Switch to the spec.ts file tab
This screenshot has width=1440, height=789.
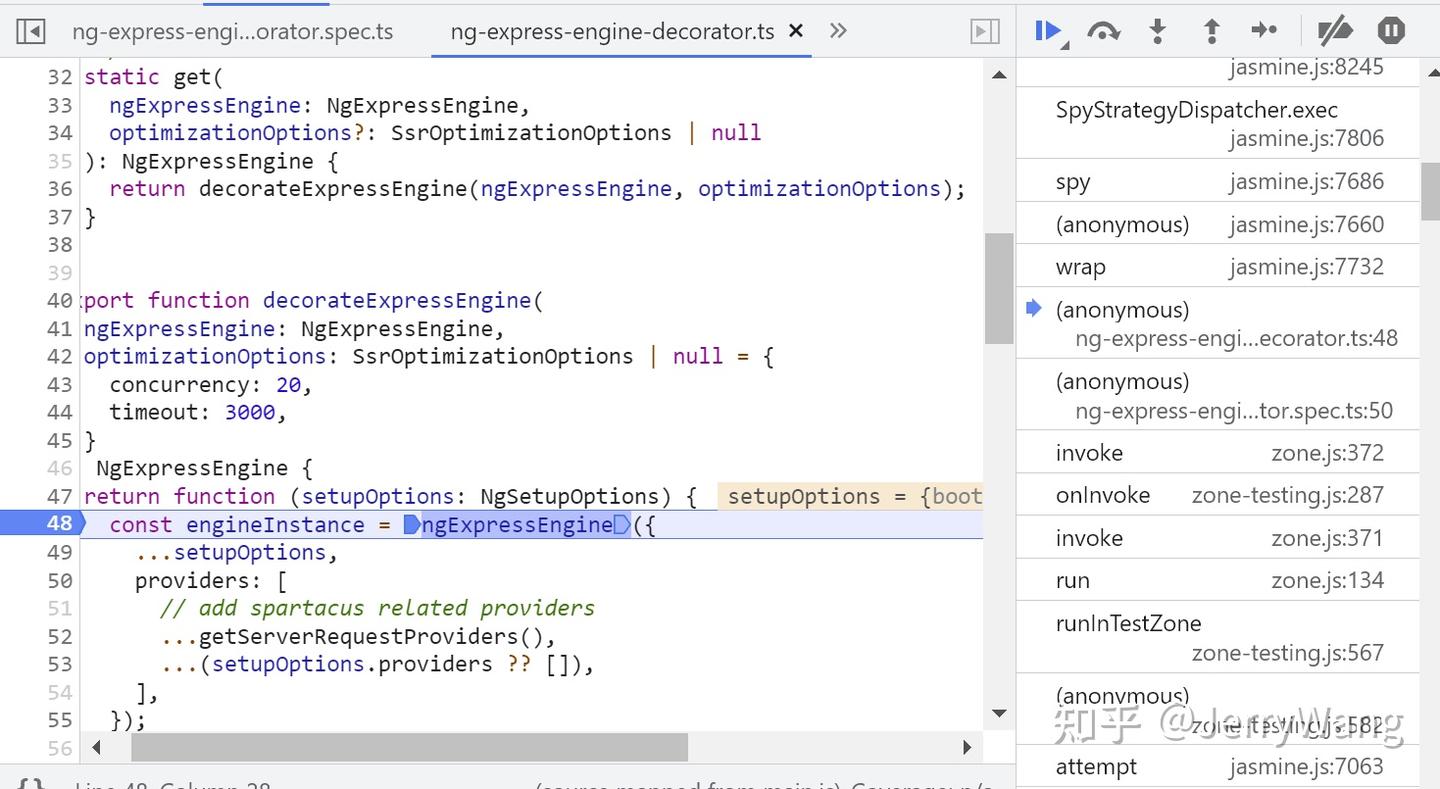point(232,32)
